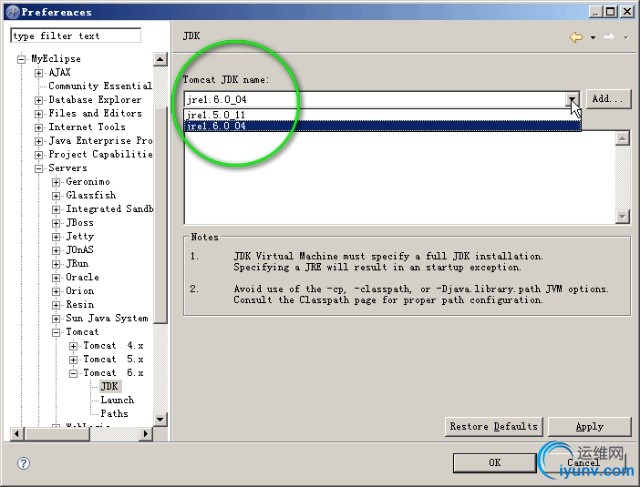The height and width of the screenshot is (487, 640).
Task: Collapse the MyEclipse tree node
Action: 22,60
